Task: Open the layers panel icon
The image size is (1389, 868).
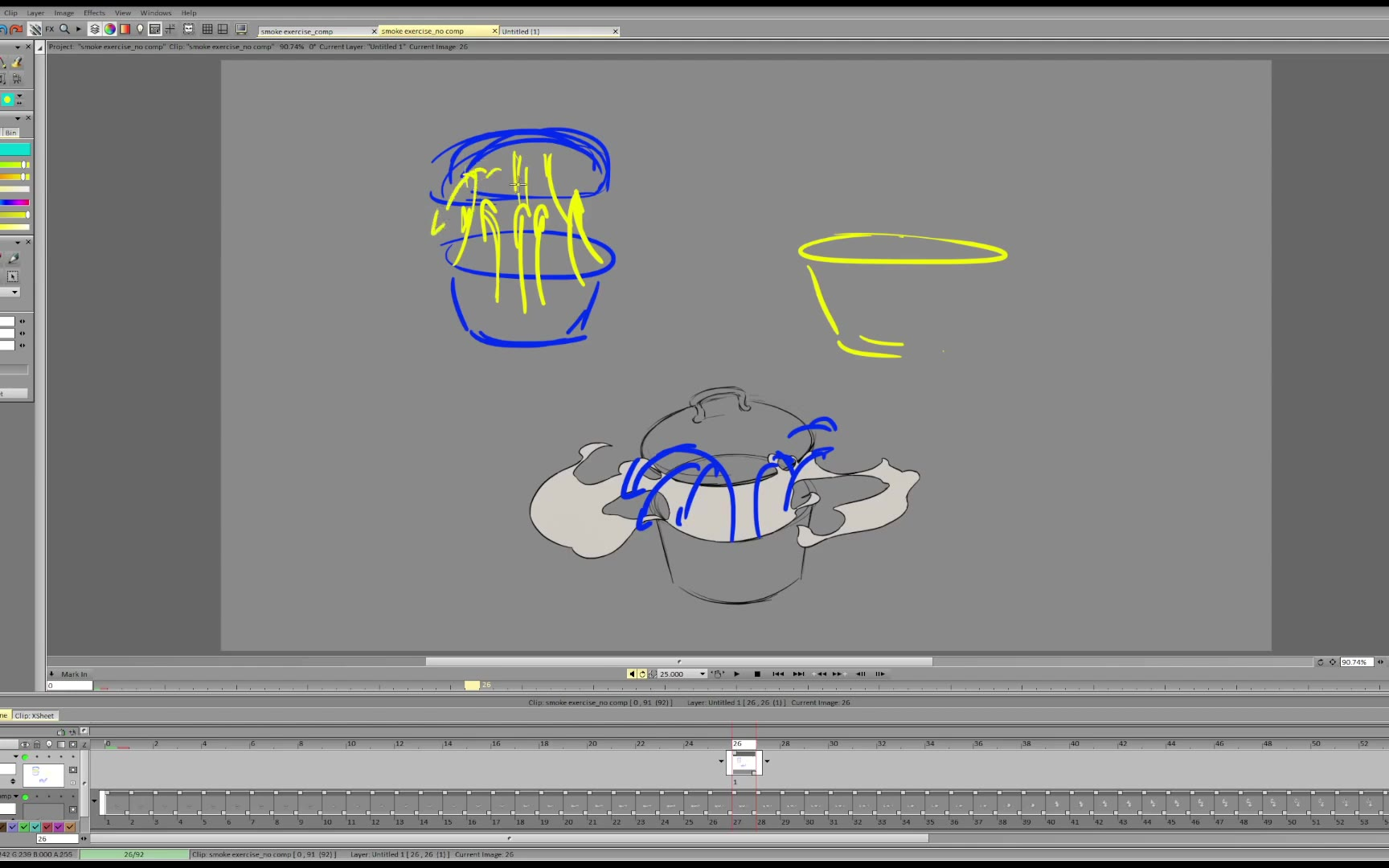Action: click(95, 30)
